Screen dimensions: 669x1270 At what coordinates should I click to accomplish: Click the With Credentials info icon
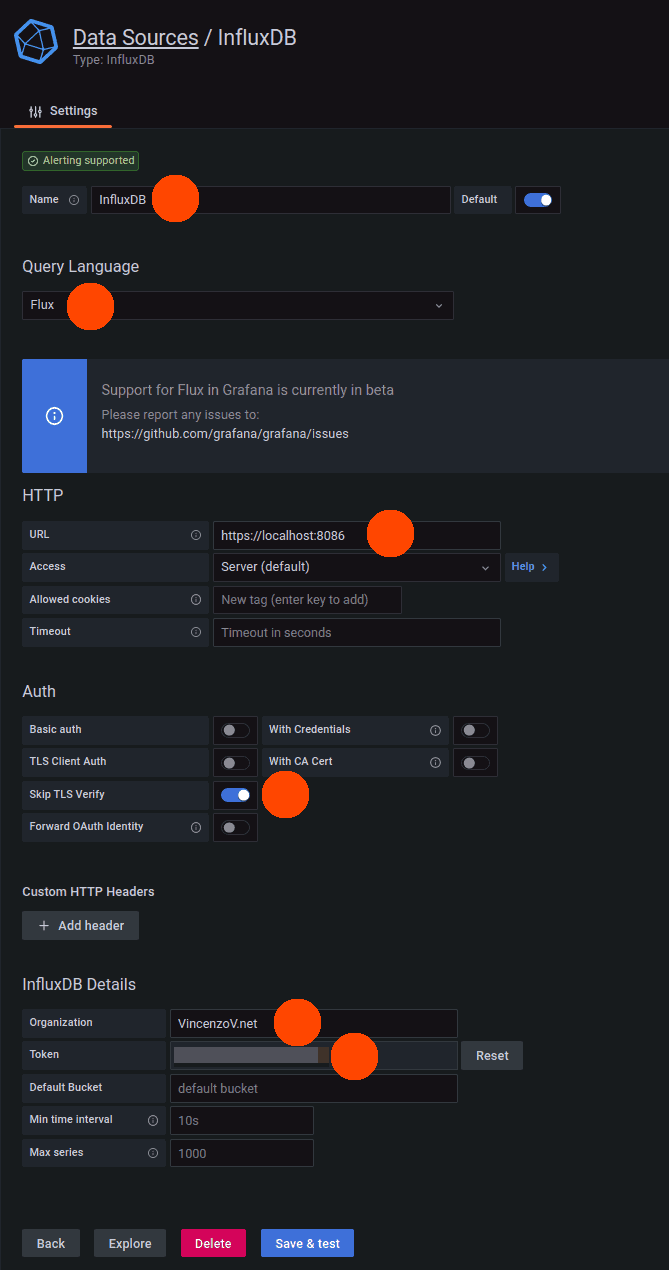tap(435, 730)
